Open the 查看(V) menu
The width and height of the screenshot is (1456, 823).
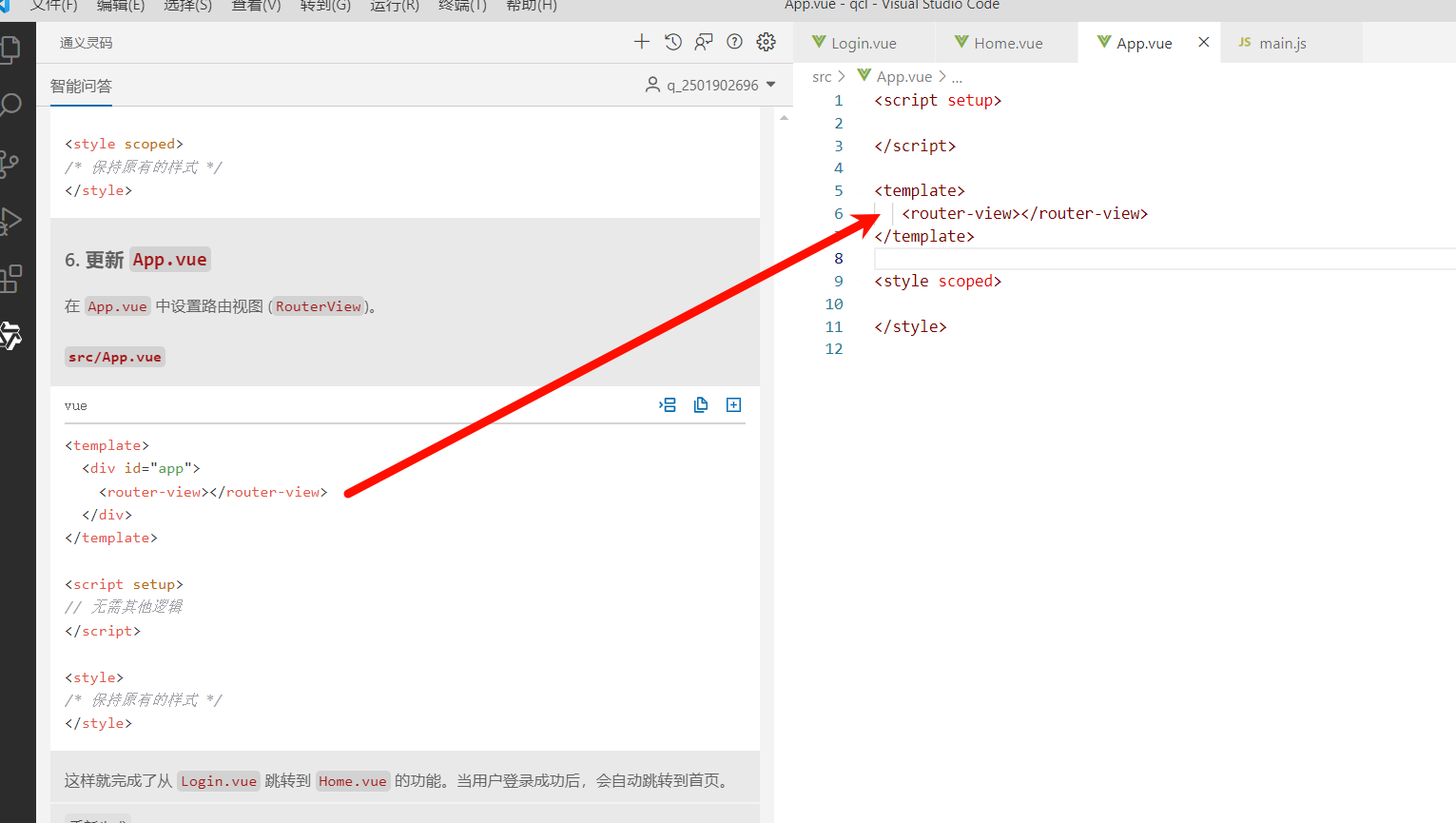tap(256, 6)
